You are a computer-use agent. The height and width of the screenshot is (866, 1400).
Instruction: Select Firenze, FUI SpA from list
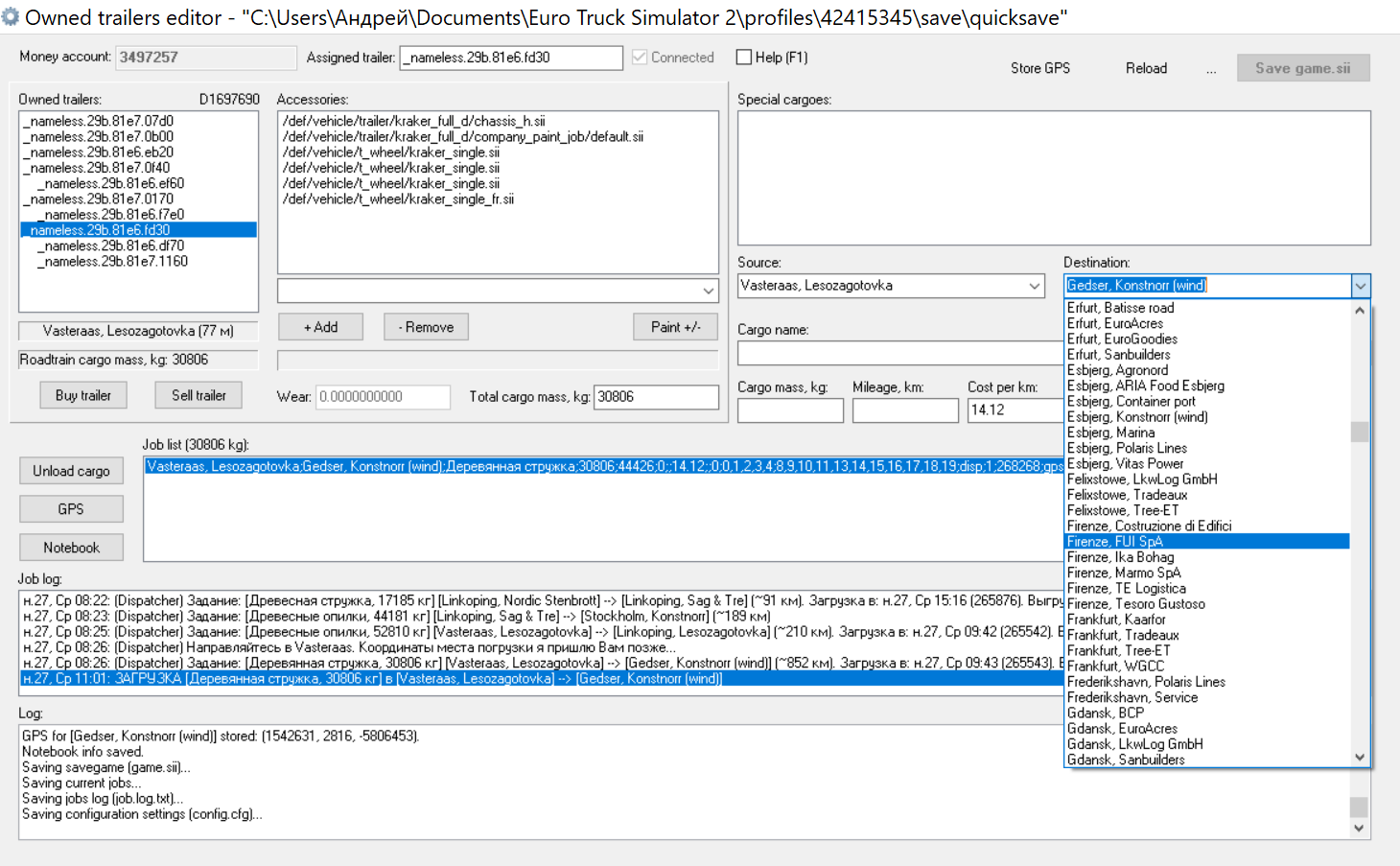pos(1114,542)
